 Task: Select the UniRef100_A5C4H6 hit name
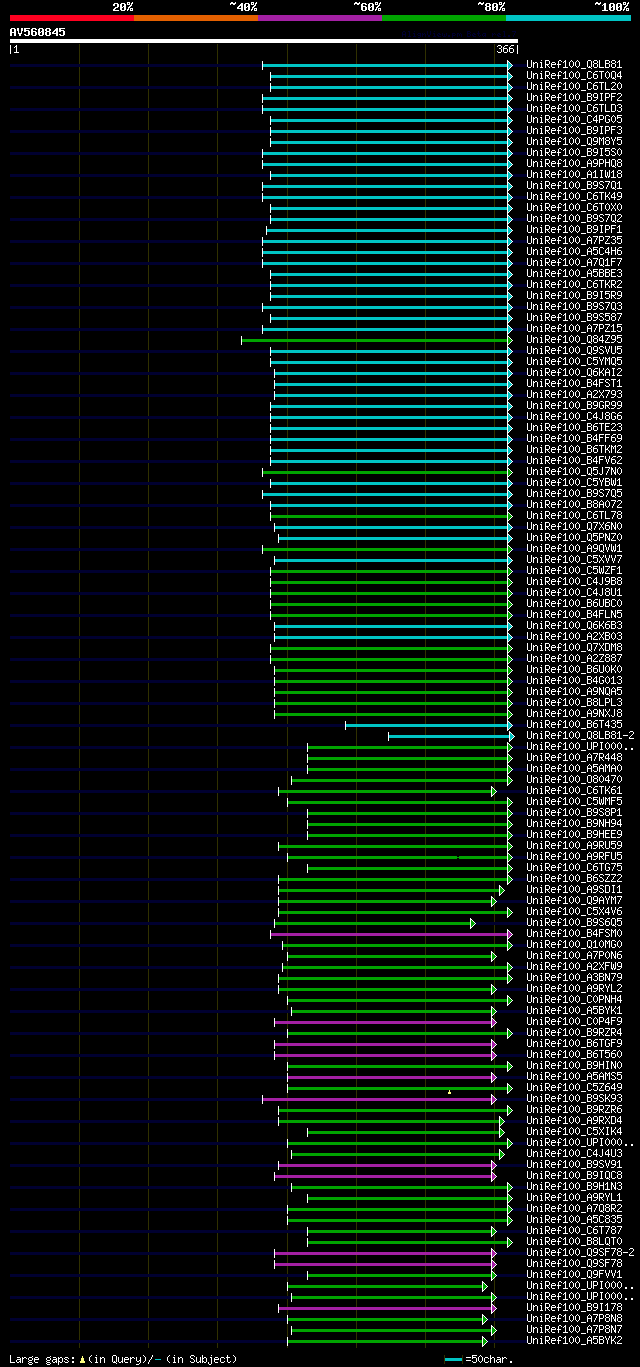pyautogui.click(x=574, y=252)
